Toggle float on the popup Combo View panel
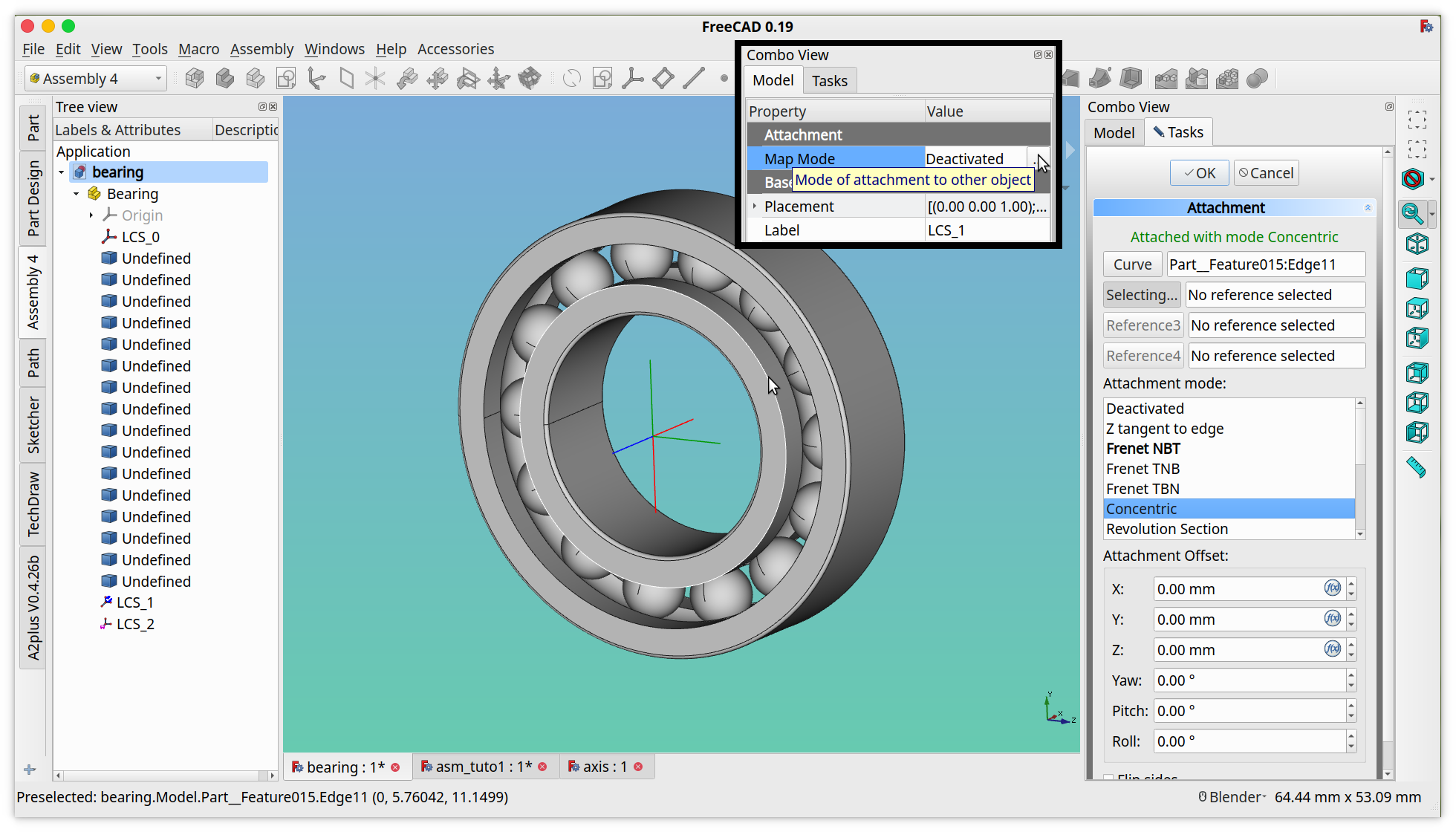The height and width of the screenshot is (832, 1456). coord(1038,55)
